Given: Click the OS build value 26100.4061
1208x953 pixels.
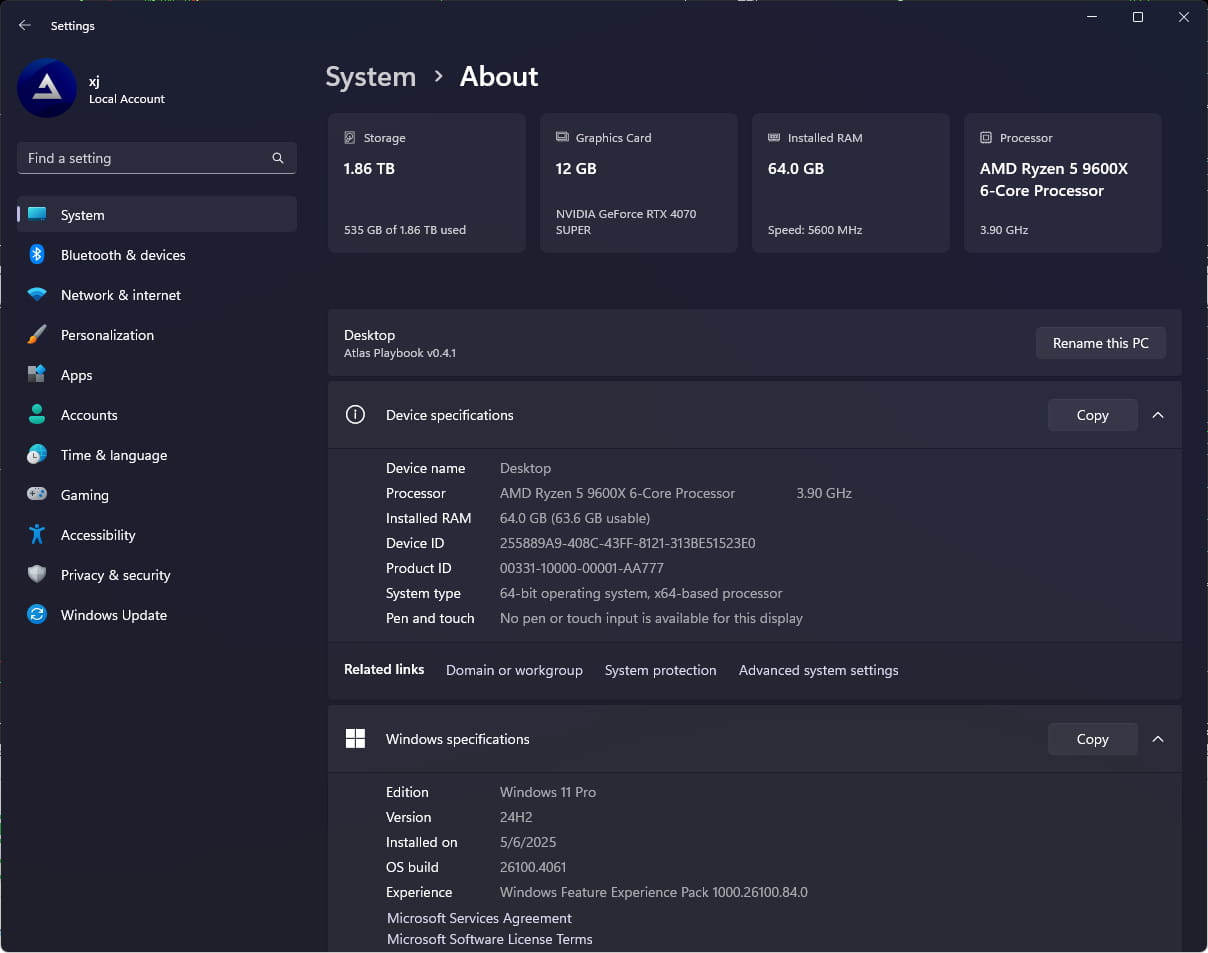Looking at the screenshot, I should click(533, 867).
